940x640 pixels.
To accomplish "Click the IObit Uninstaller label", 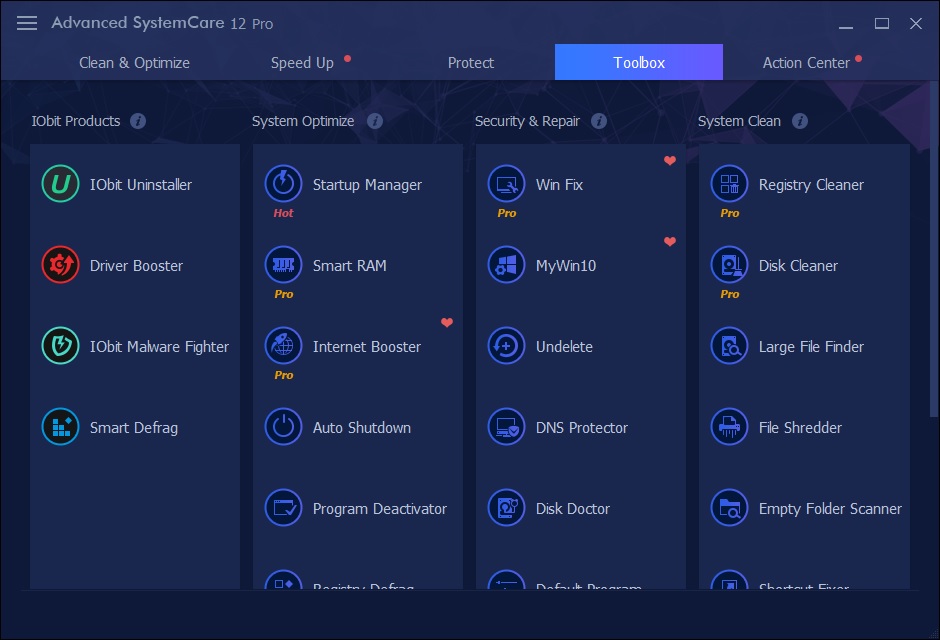I will point(141,185).
